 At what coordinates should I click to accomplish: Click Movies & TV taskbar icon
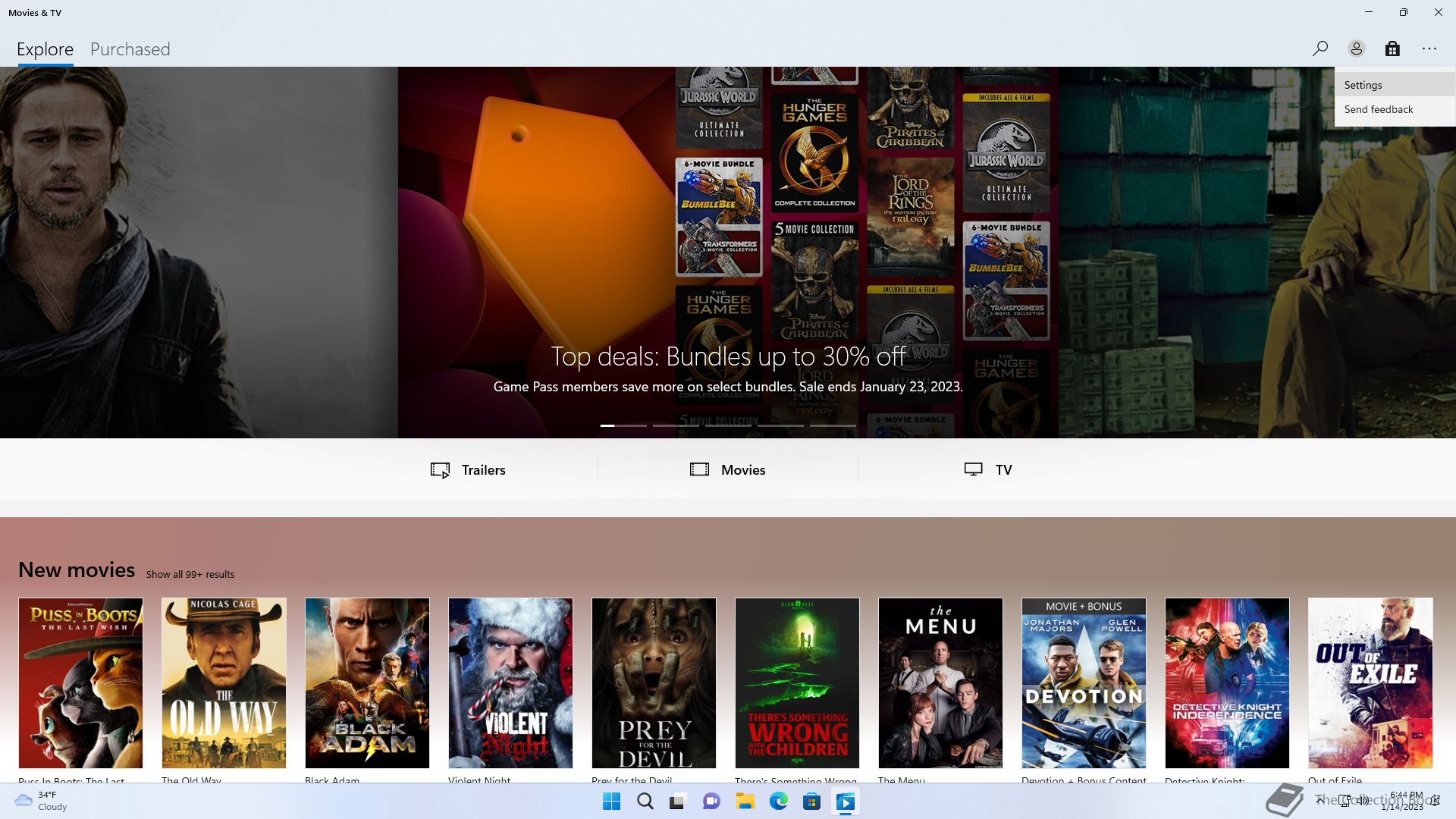tap(845, 802)
